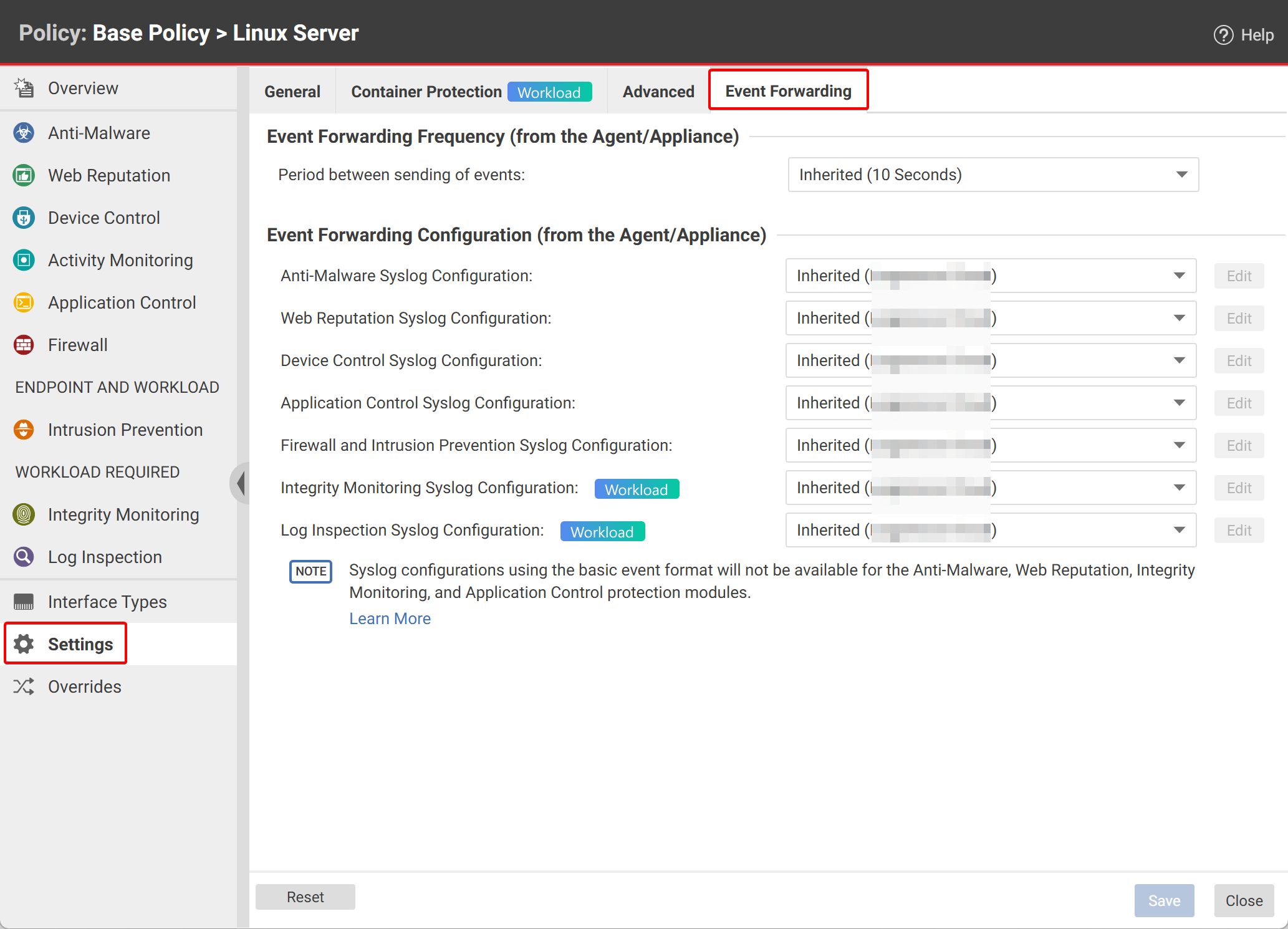Screen dimensions: 1288x929
Task: Expand Anti-Malware Syslog Configuration dropdown
Action: [1181, 276]
